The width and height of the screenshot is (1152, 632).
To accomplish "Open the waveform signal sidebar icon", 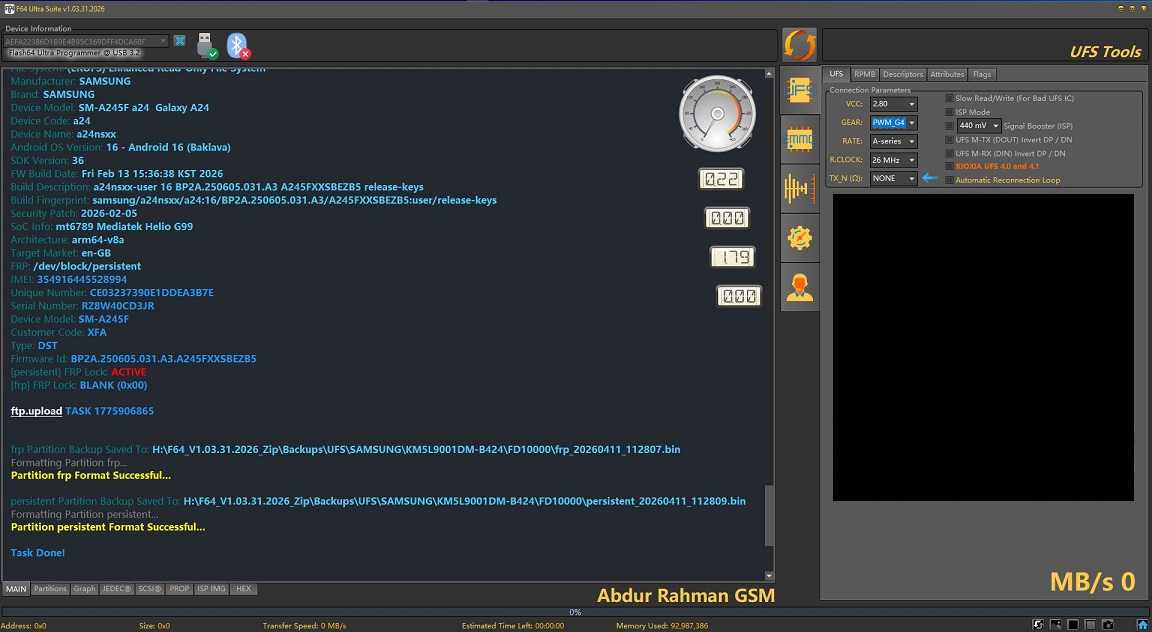I will click(x=799, y=189).
